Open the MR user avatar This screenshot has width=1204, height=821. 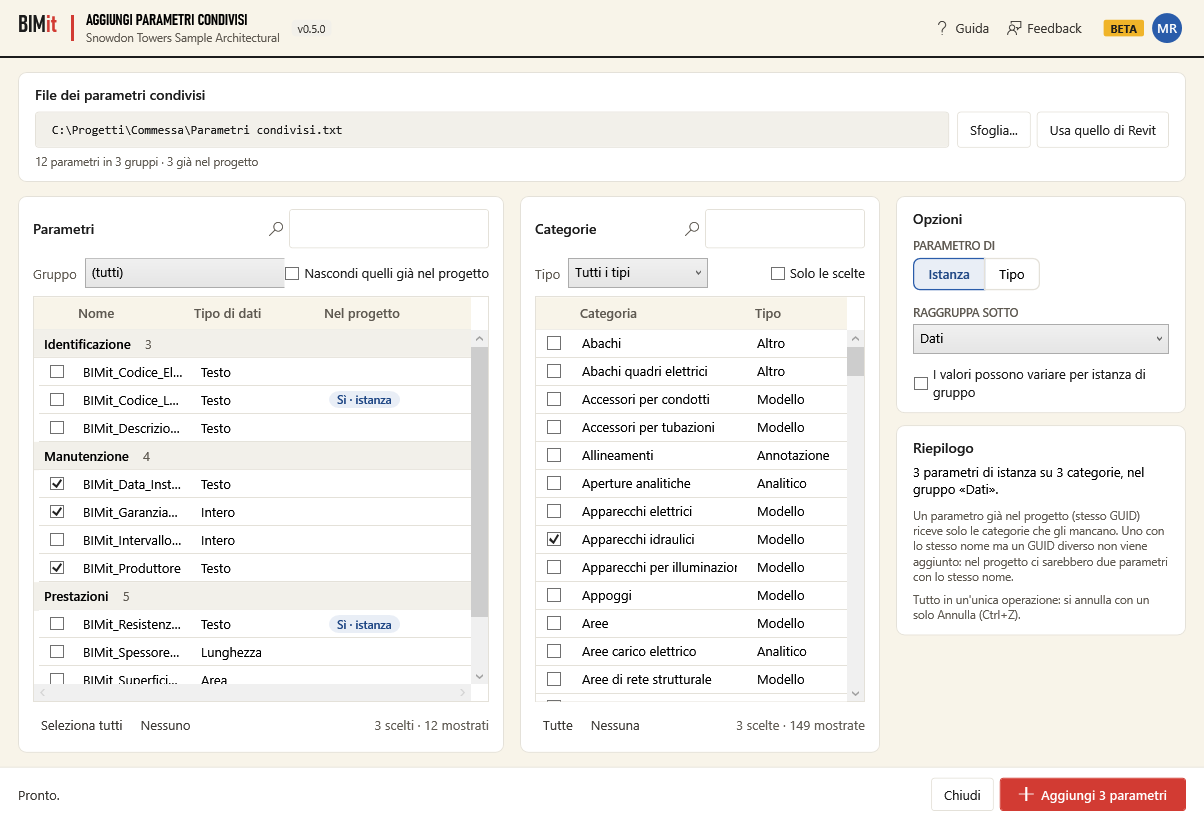pos(1167,28)
